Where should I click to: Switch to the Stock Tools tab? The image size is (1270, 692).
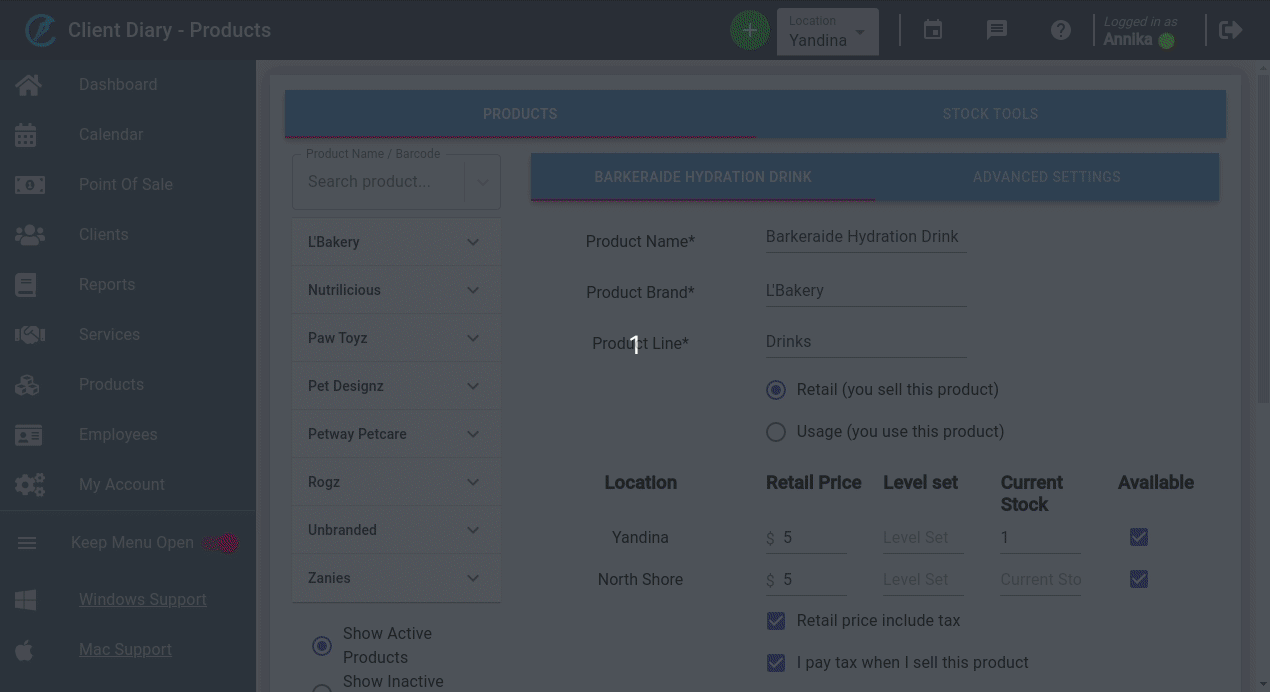990,114
